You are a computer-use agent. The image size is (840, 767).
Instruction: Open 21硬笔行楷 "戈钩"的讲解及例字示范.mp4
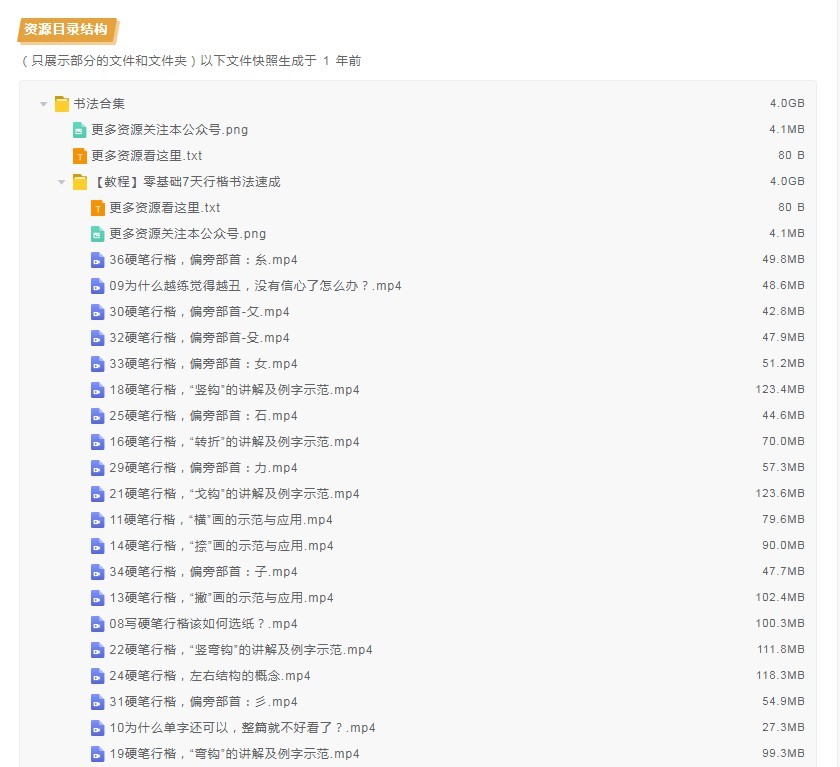click(x=234, y=494)
